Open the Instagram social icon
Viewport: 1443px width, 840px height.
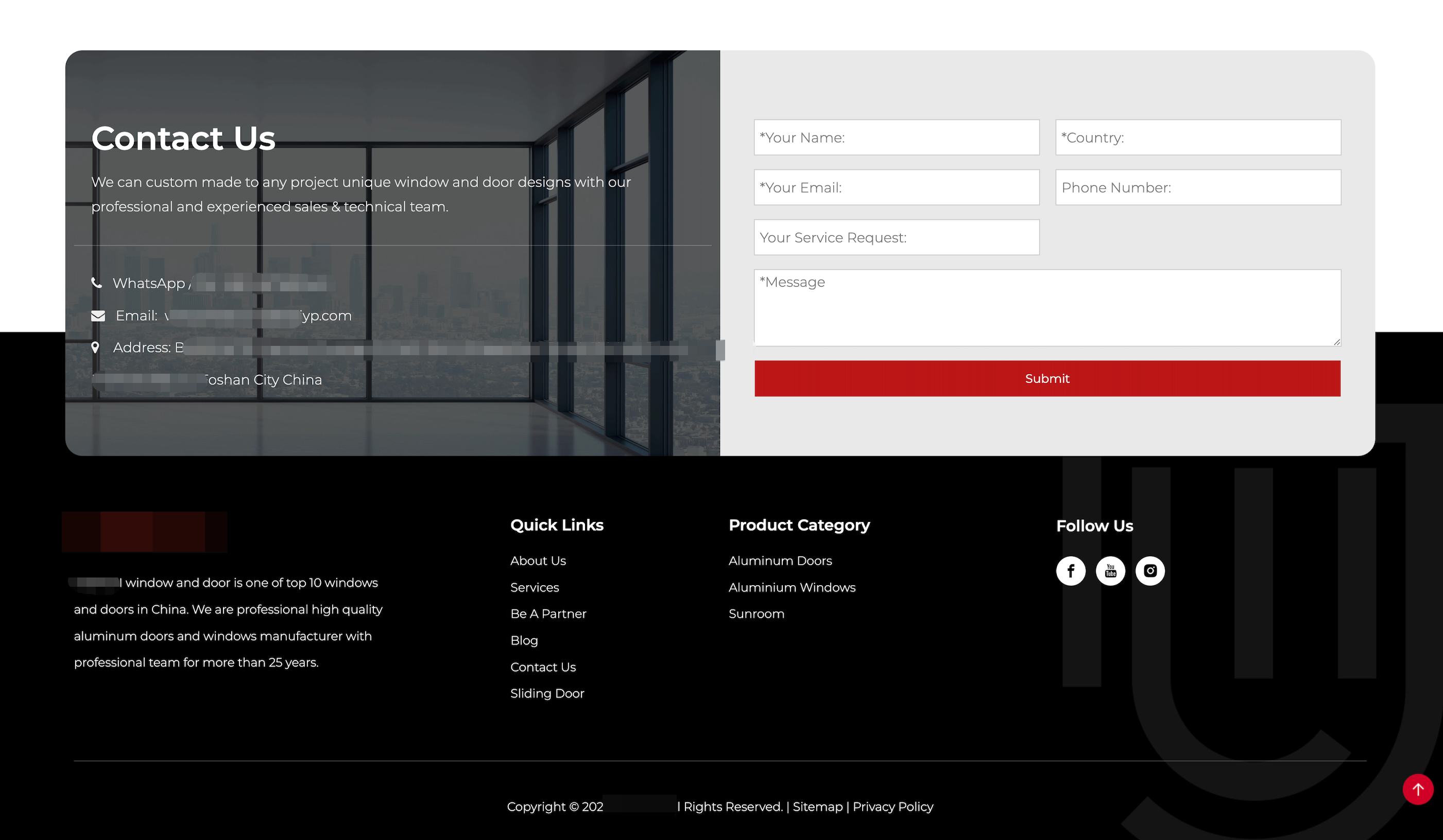[1150, 570]
